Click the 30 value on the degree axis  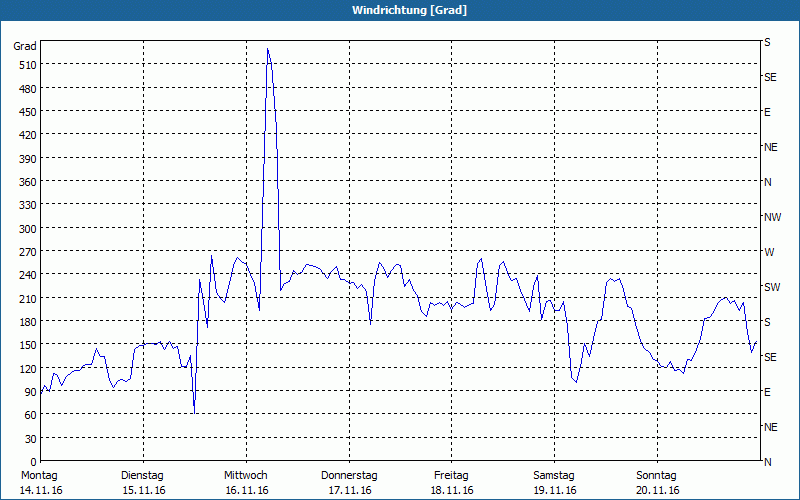click(31, 439)
